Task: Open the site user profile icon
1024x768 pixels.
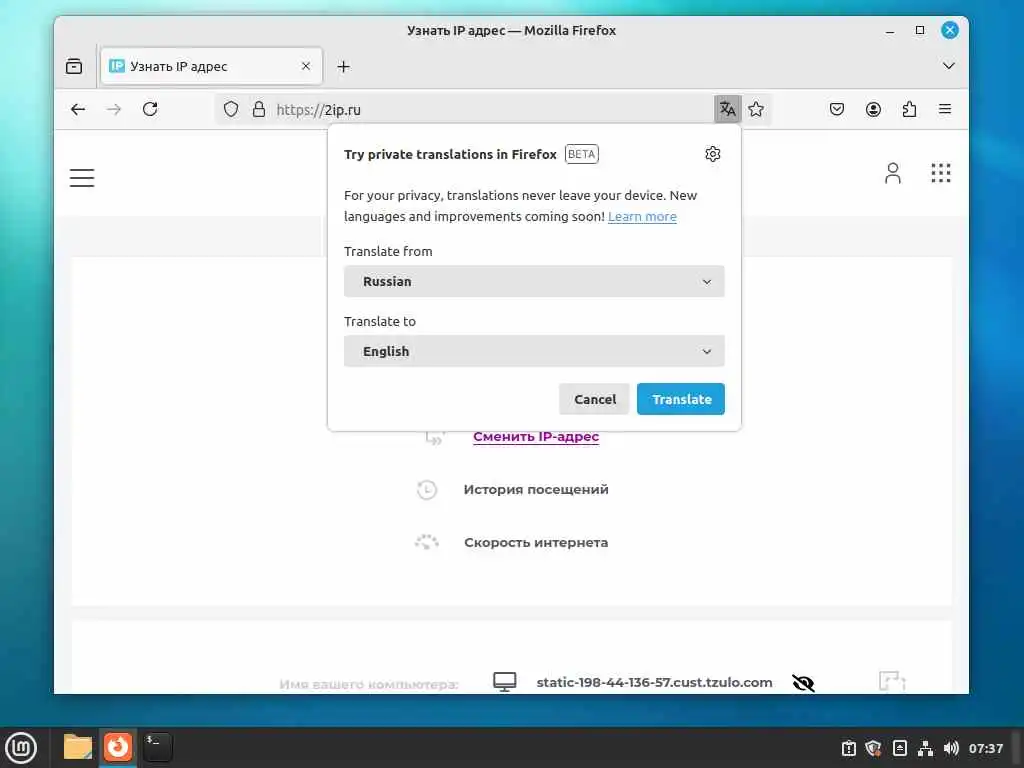Action: 893,173
